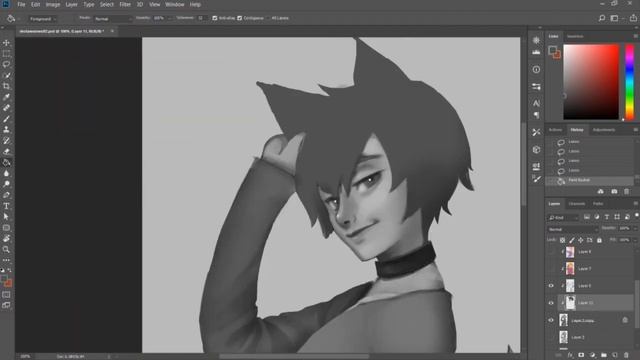This screenshot has height=360, width=640.
Task: Add layer style with fx icon
Action: click(x=570, y=355)
